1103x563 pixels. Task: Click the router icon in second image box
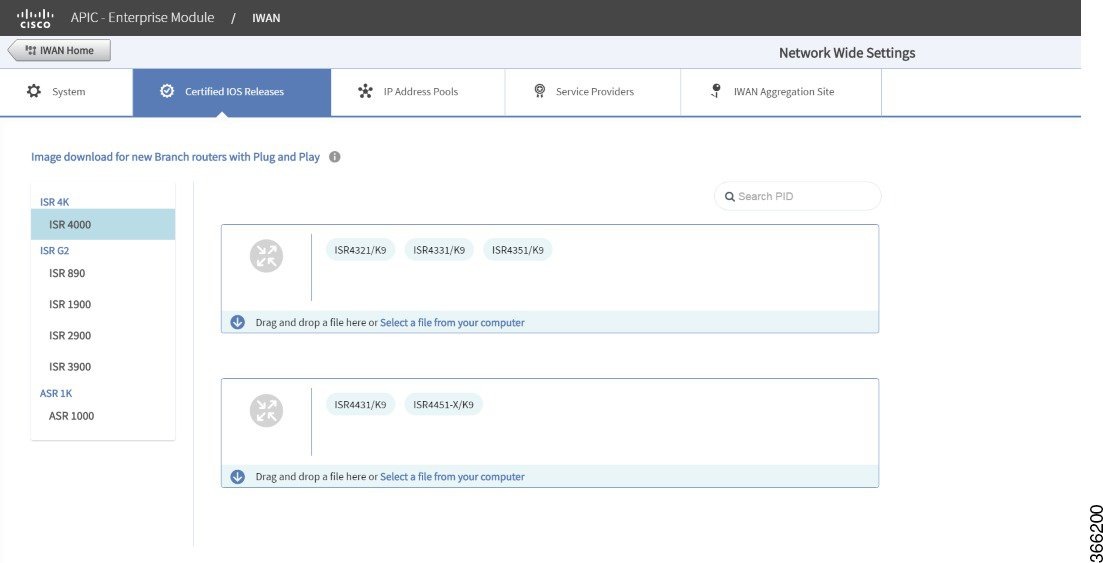pos(267,410)
